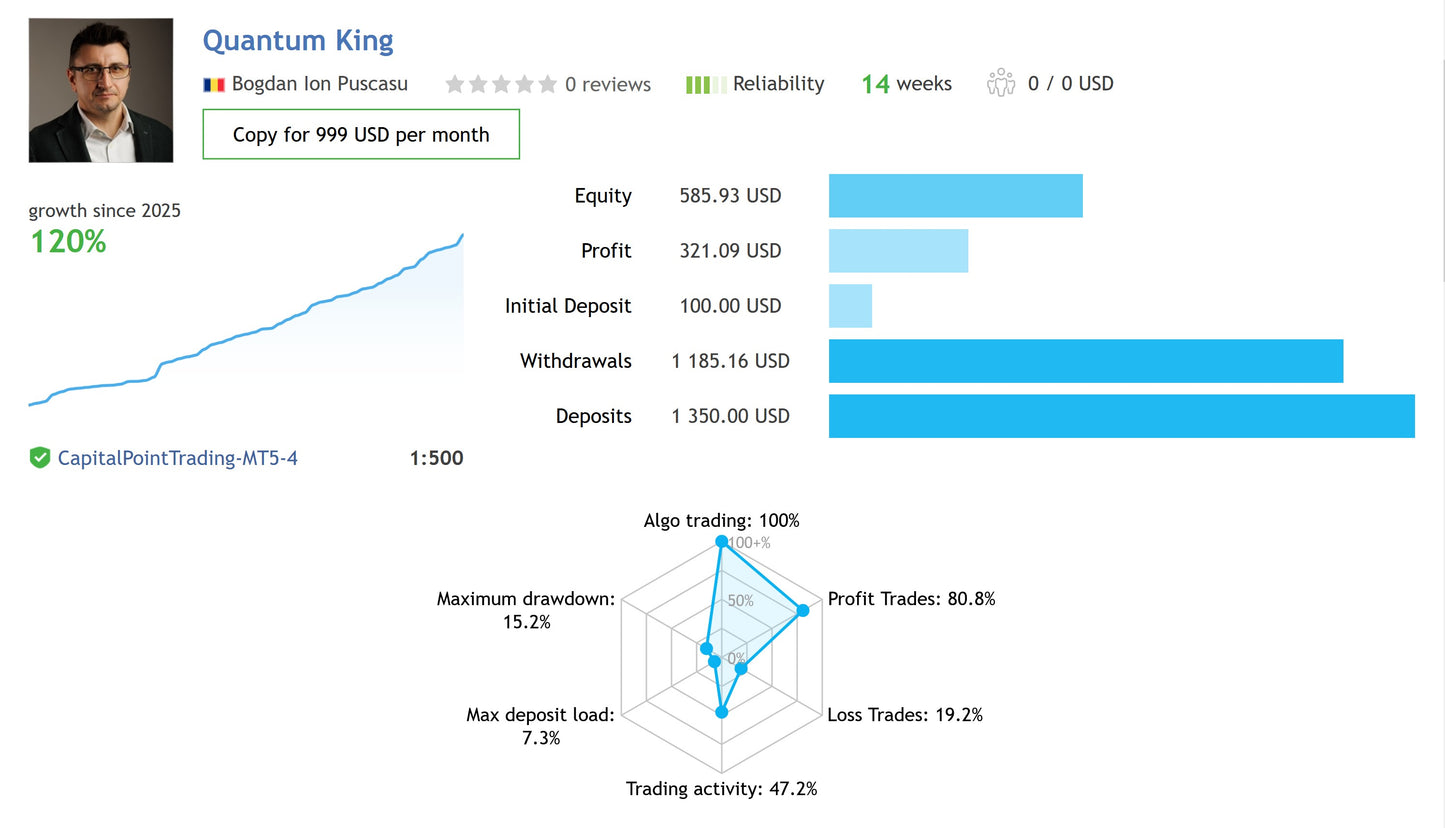Viewport: 1445px width, 828px height.
Task: Click the Copy for 999 USD per month button
Action: pyautogui.click(x=361, y=134)
